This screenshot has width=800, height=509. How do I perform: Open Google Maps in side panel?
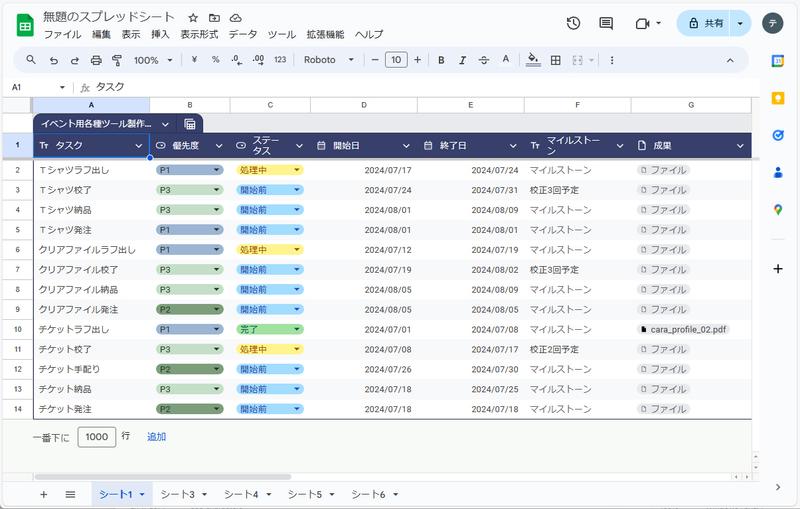(x=778, y=209)
